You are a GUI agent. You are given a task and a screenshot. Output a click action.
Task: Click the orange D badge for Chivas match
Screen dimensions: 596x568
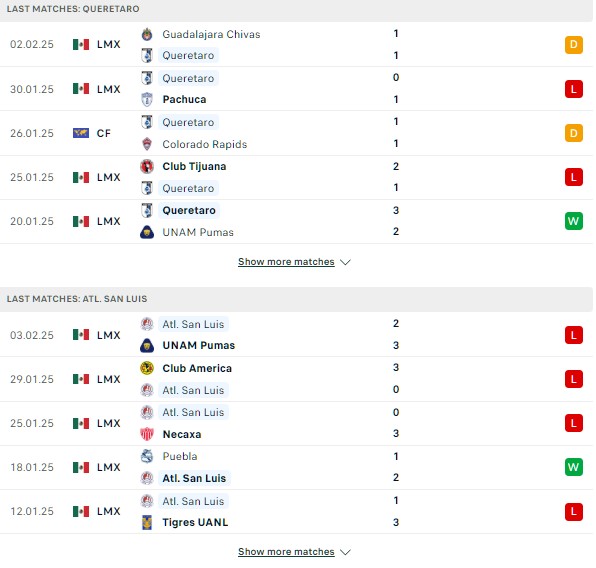pos(574,44)
